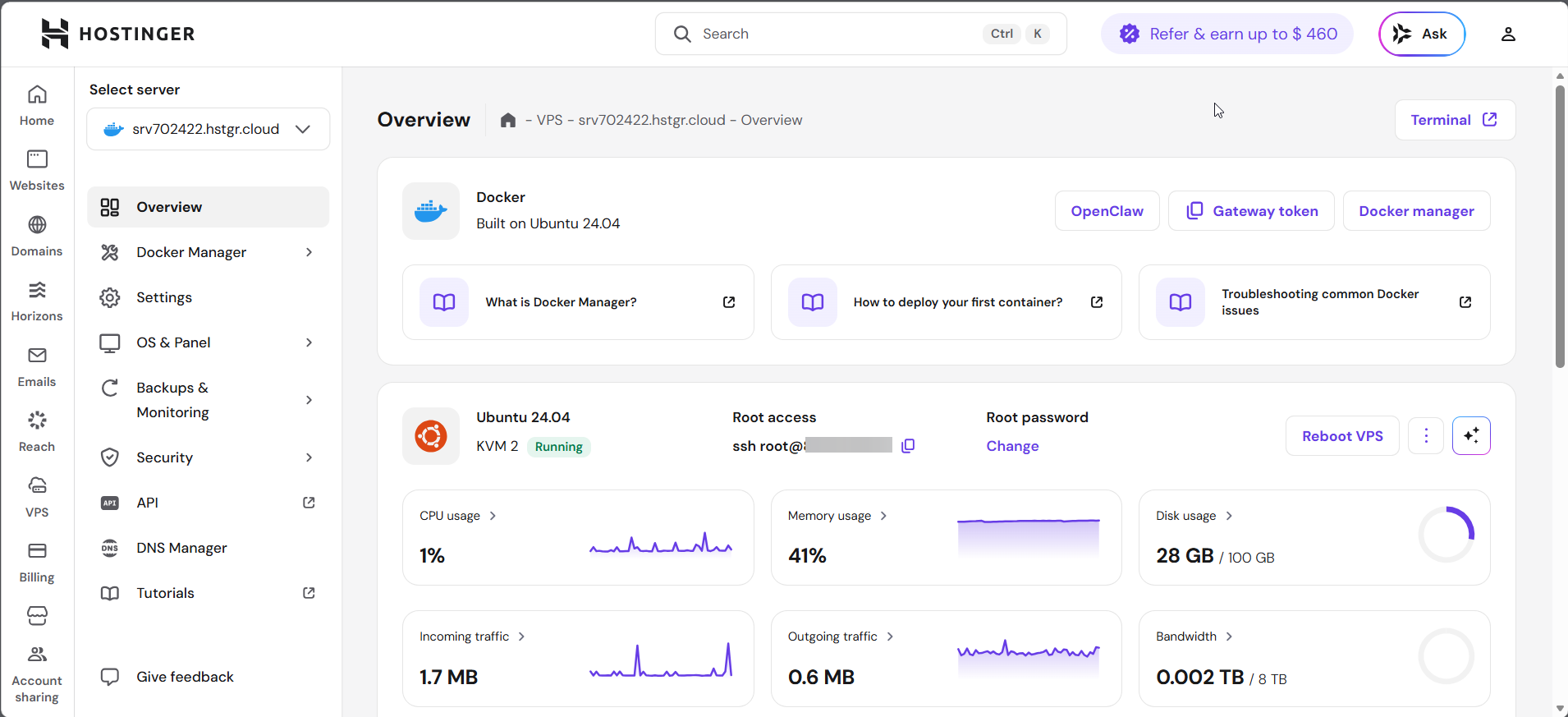Go to Domains in left rail
The width and height of the screenshot is (1568, 717).
click(x=37, y=237)
